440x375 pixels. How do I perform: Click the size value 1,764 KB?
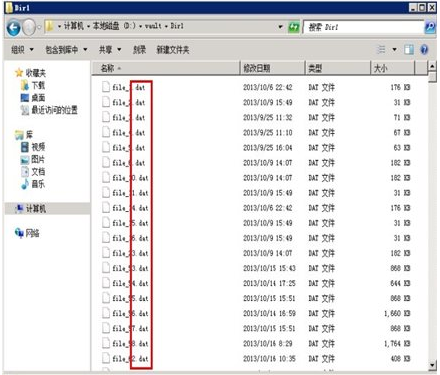pyautogui.click(x=397, y=343)
